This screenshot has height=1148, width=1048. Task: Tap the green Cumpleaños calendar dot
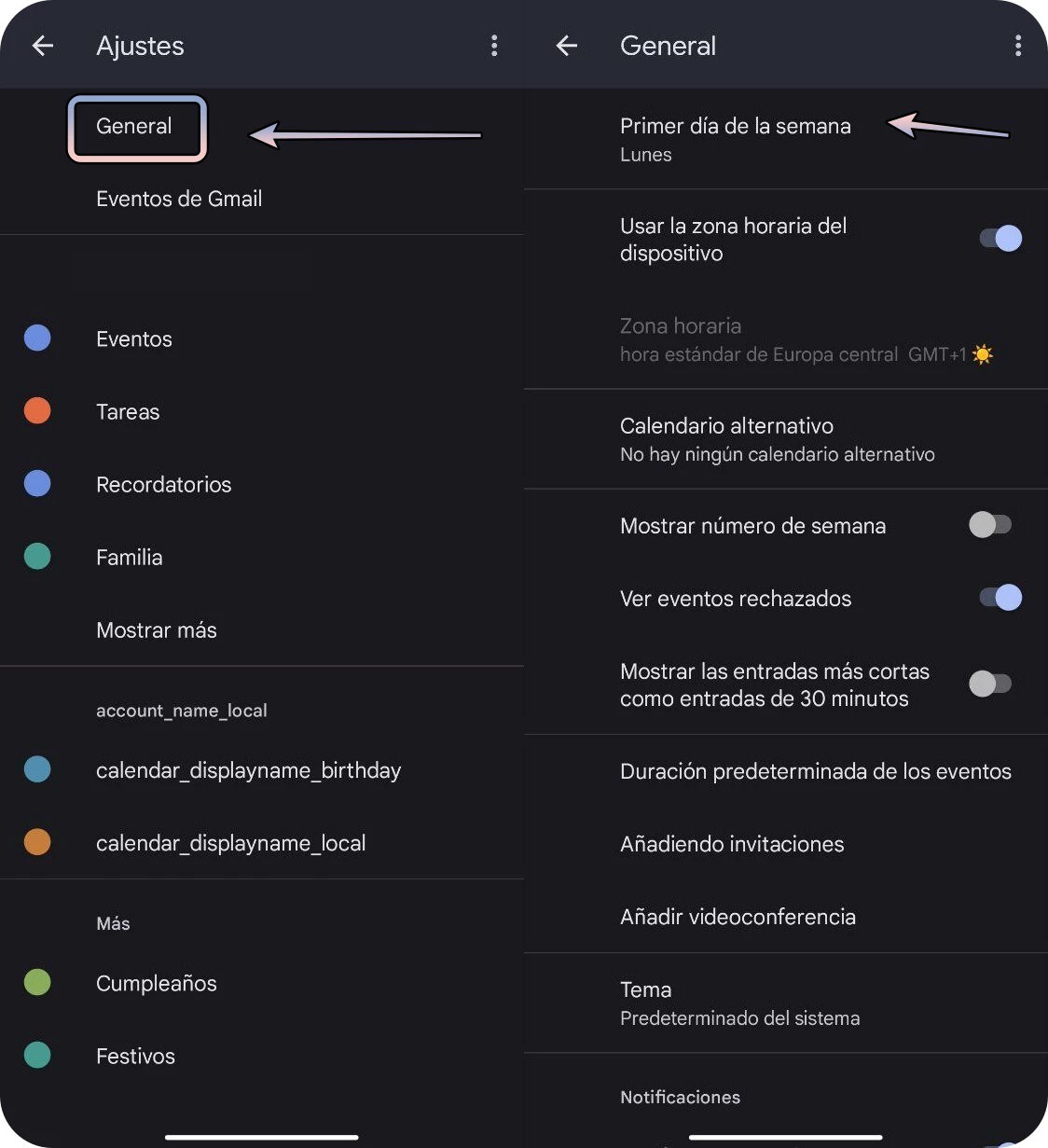click(x=37, y=982)
